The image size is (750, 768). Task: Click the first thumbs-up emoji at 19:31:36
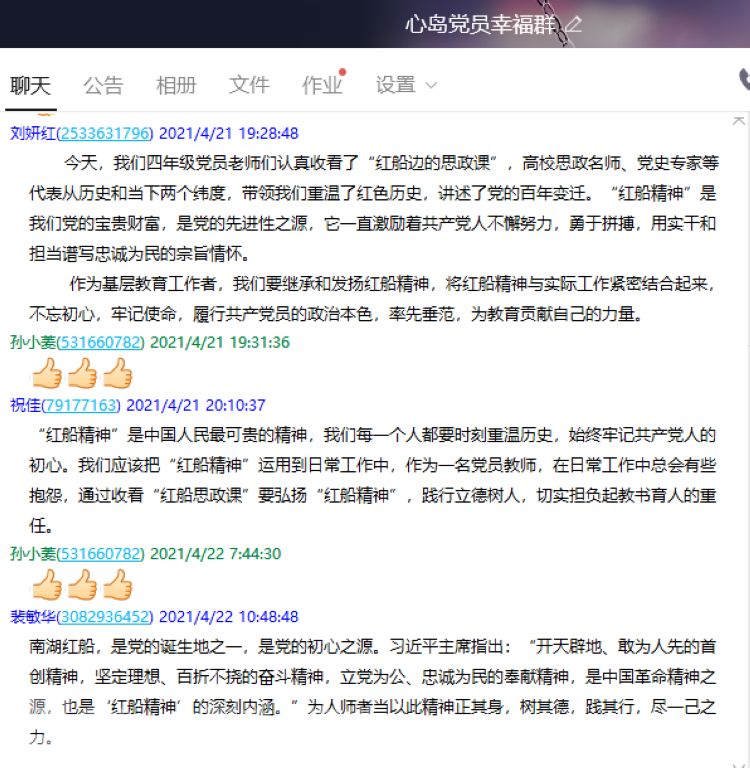click(x=47, y=373)
